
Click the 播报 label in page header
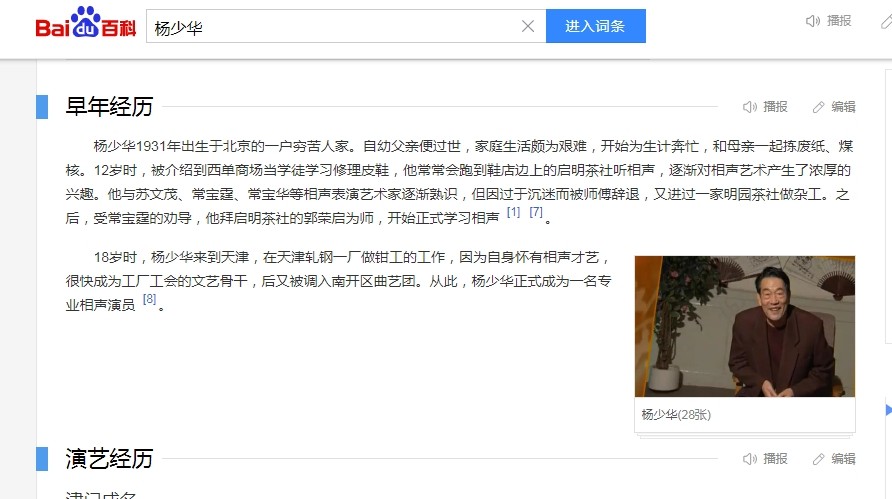[x=839, y=21]
